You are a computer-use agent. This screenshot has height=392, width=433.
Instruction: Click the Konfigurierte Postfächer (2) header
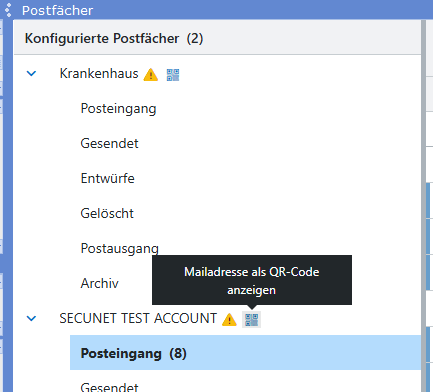click(114, 38)
